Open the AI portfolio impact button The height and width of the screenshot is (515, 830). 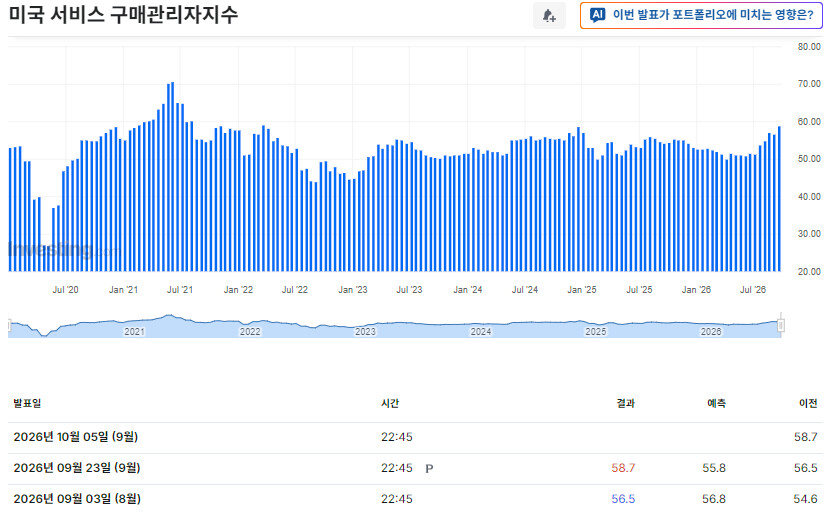(x=701, y=15)
